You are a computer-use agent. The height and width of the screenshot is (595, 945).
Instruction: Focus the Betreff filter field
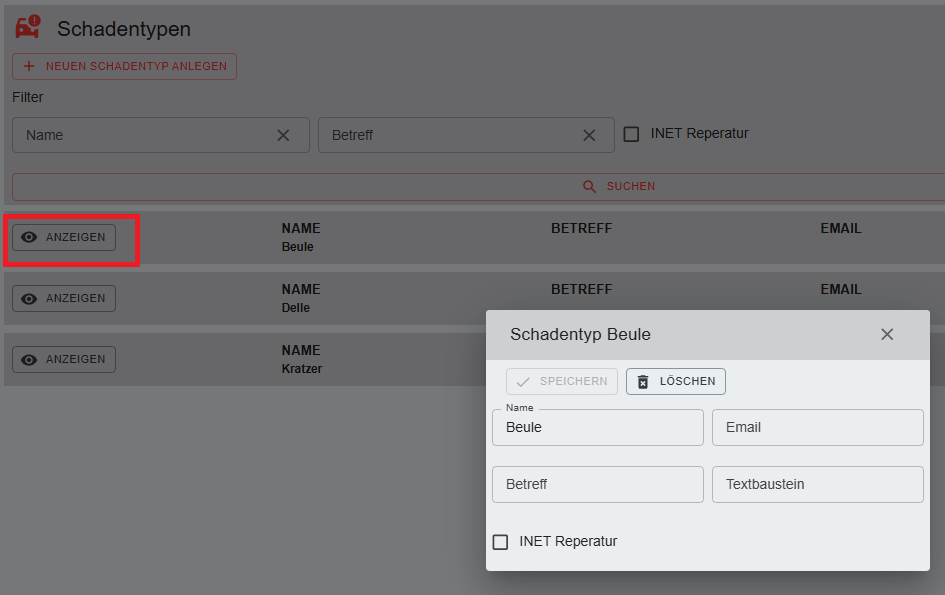tap(445, 135)
